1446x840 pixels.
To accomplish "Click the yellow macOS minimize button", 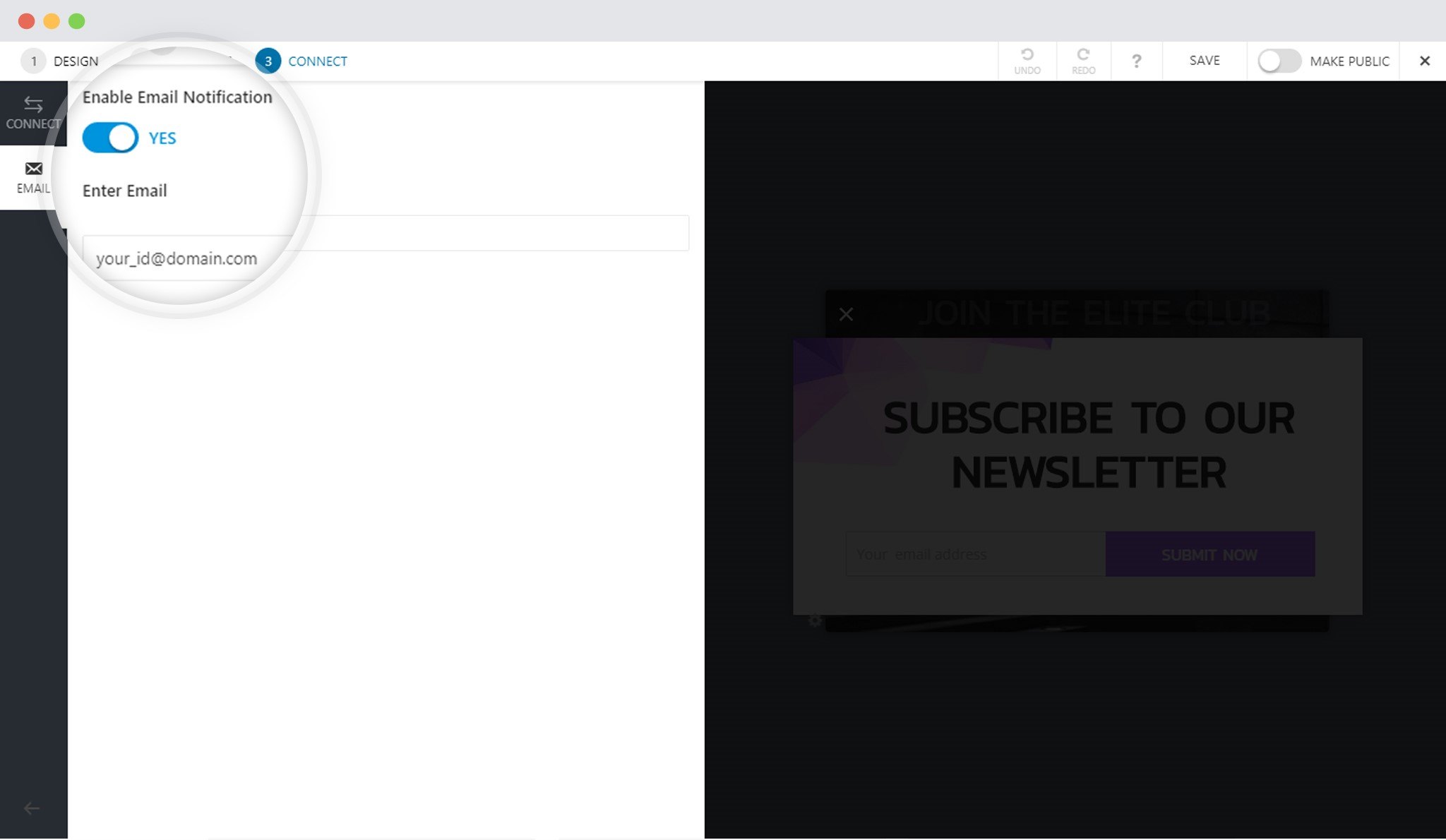I will 52,21.
